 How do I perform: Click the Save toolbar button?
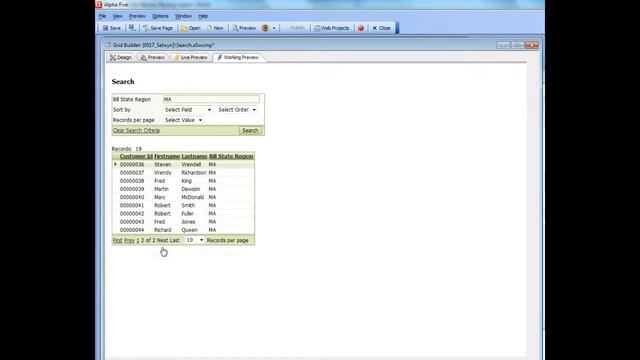pyautogui.click(x=112, y=28)
